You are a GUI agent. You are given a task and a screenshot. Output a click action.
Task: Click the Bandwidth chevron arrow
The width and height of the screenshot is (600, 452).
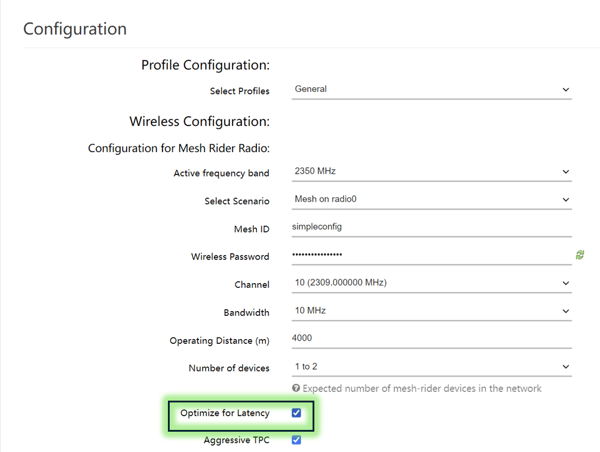pos(566,311)
